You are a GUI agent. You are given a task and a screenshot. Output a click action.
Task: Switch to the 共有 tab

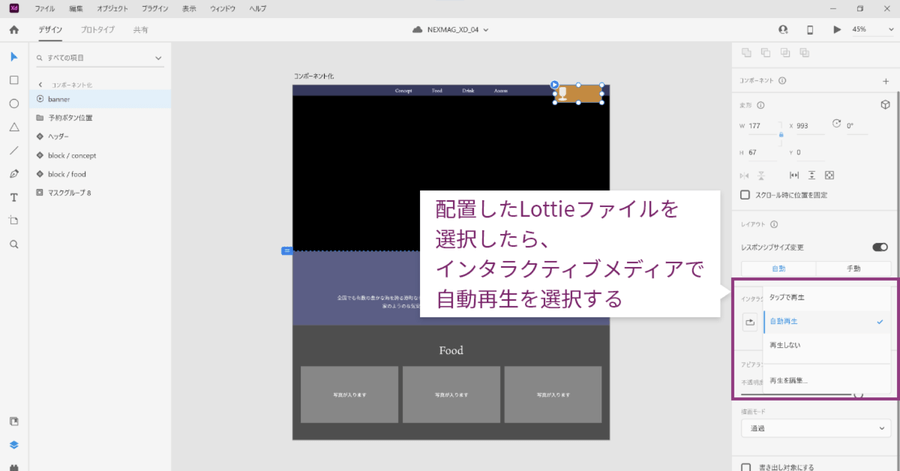141,30
